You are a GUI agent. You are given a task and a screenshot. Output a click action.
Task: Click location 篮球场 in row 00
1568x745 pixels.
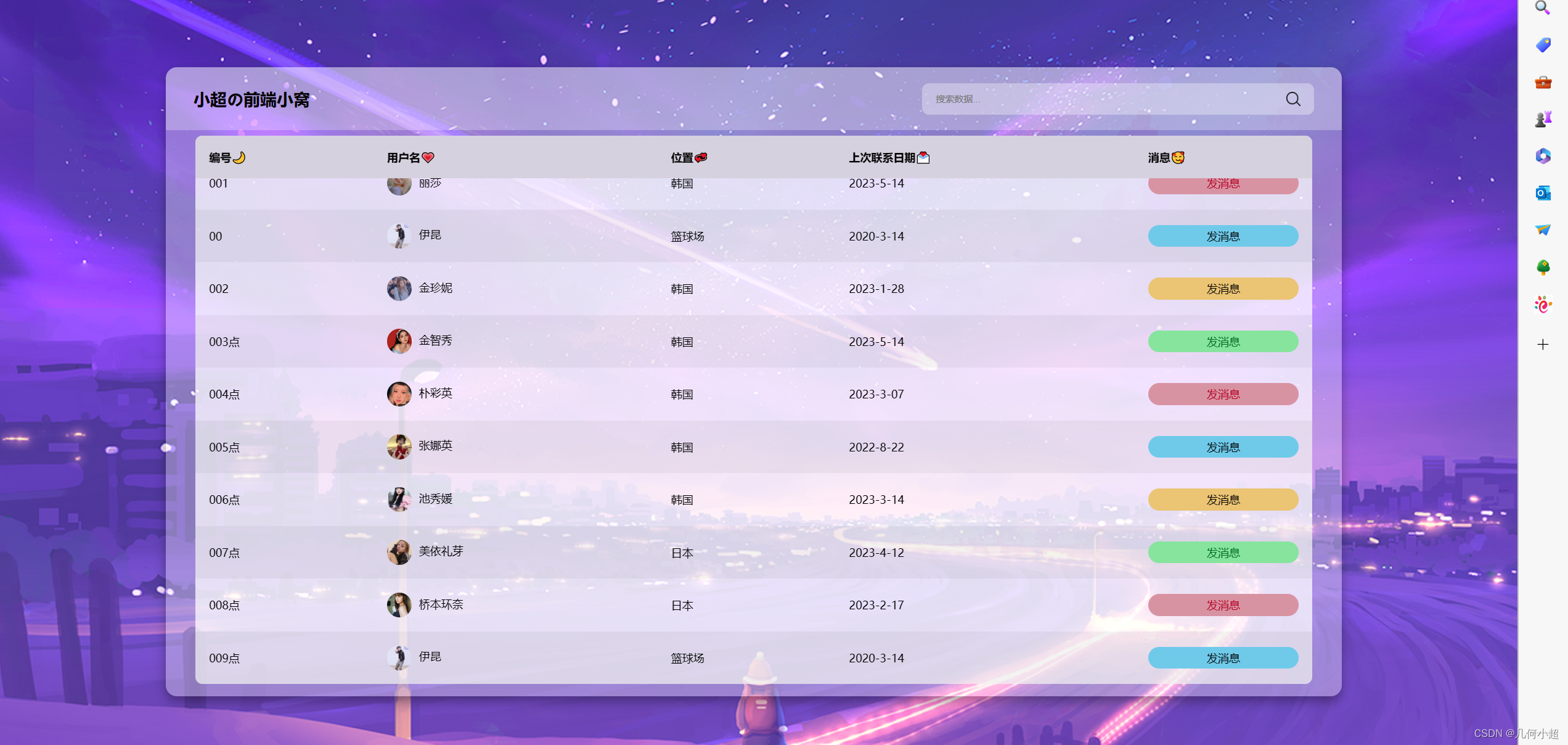click(x=688, y=236)
